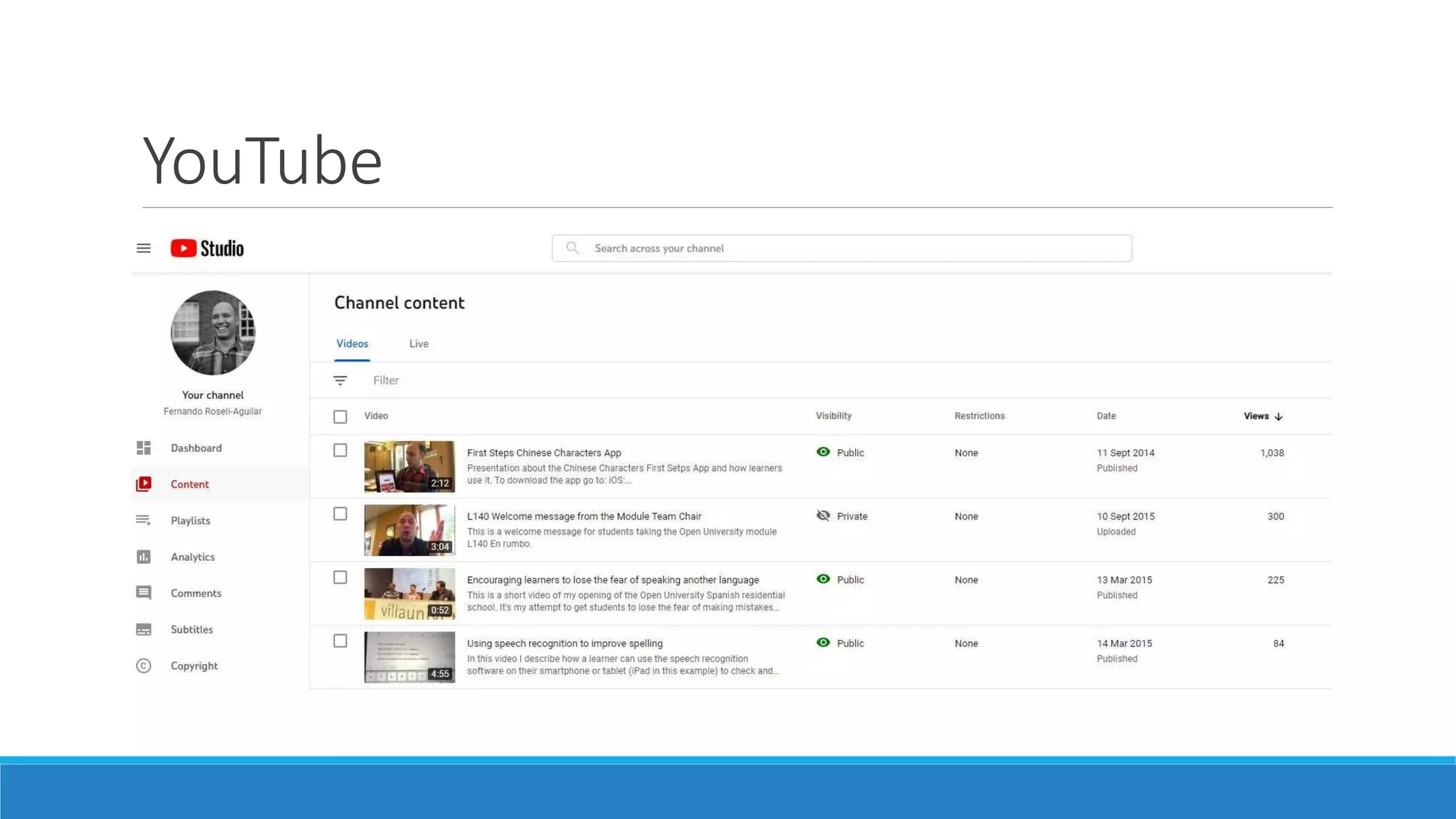Open the Analytics sidebar icon
1456x819 pixels.
[144, 557]
